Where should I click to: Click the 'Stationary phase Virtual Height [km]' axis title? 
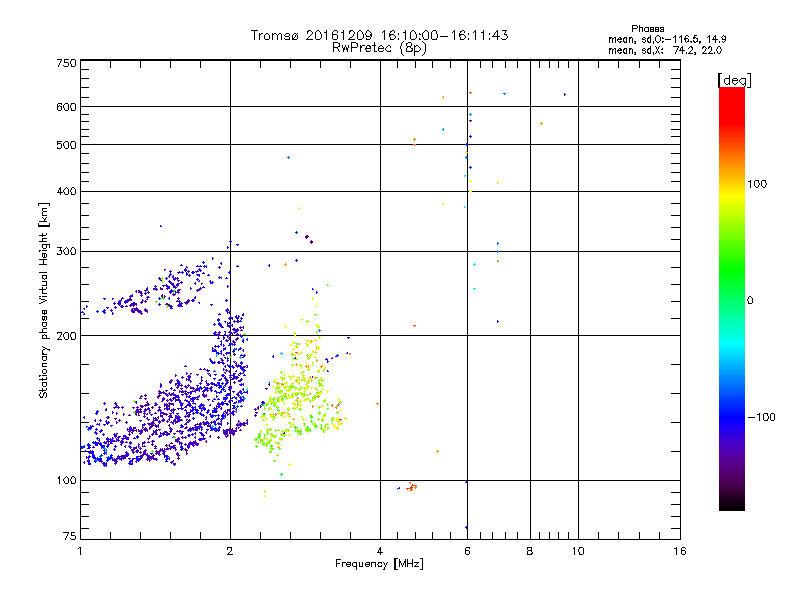[x=44, y=300]
